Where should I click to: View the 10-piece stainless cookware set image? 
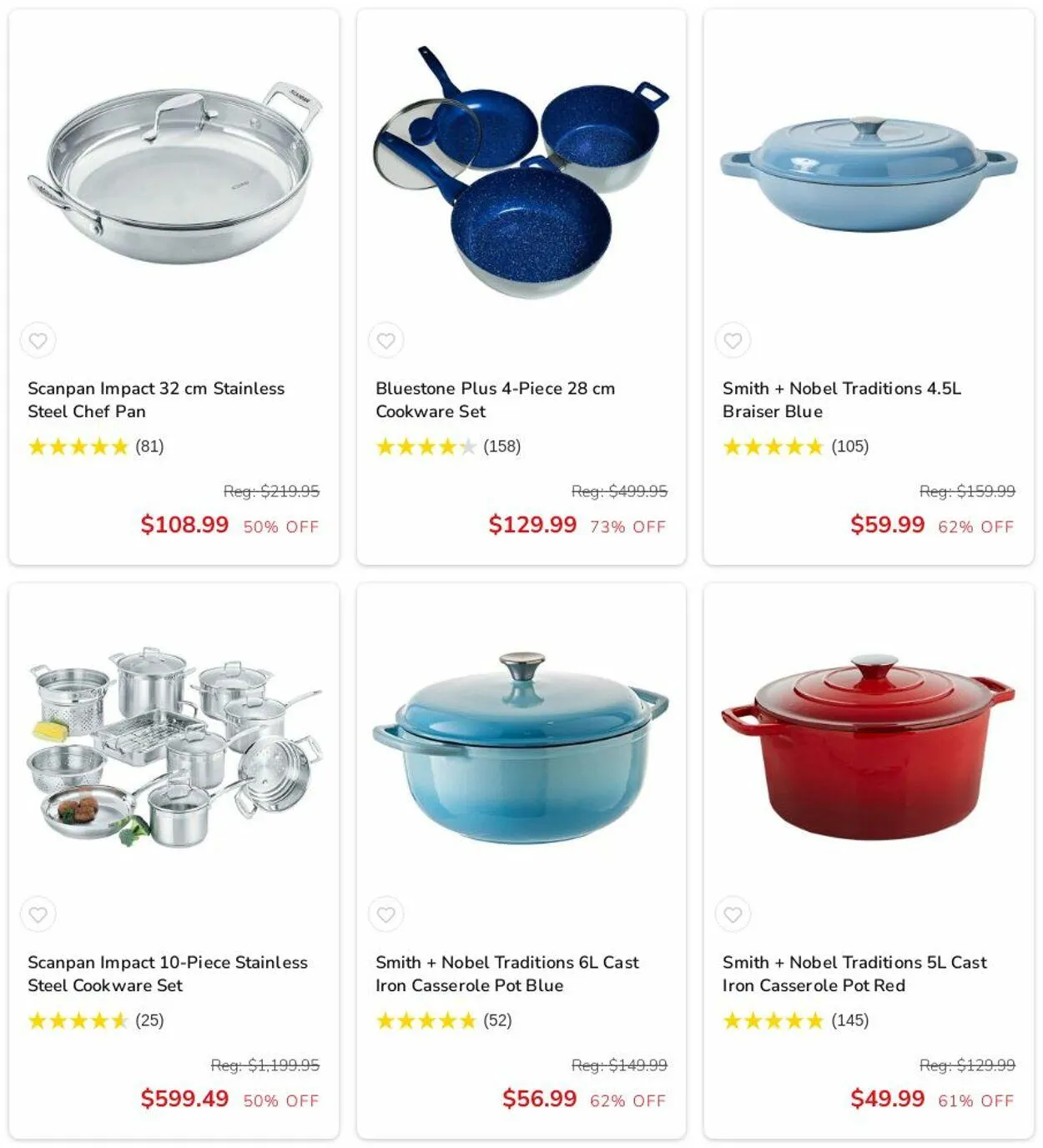[x=174, y=746]
